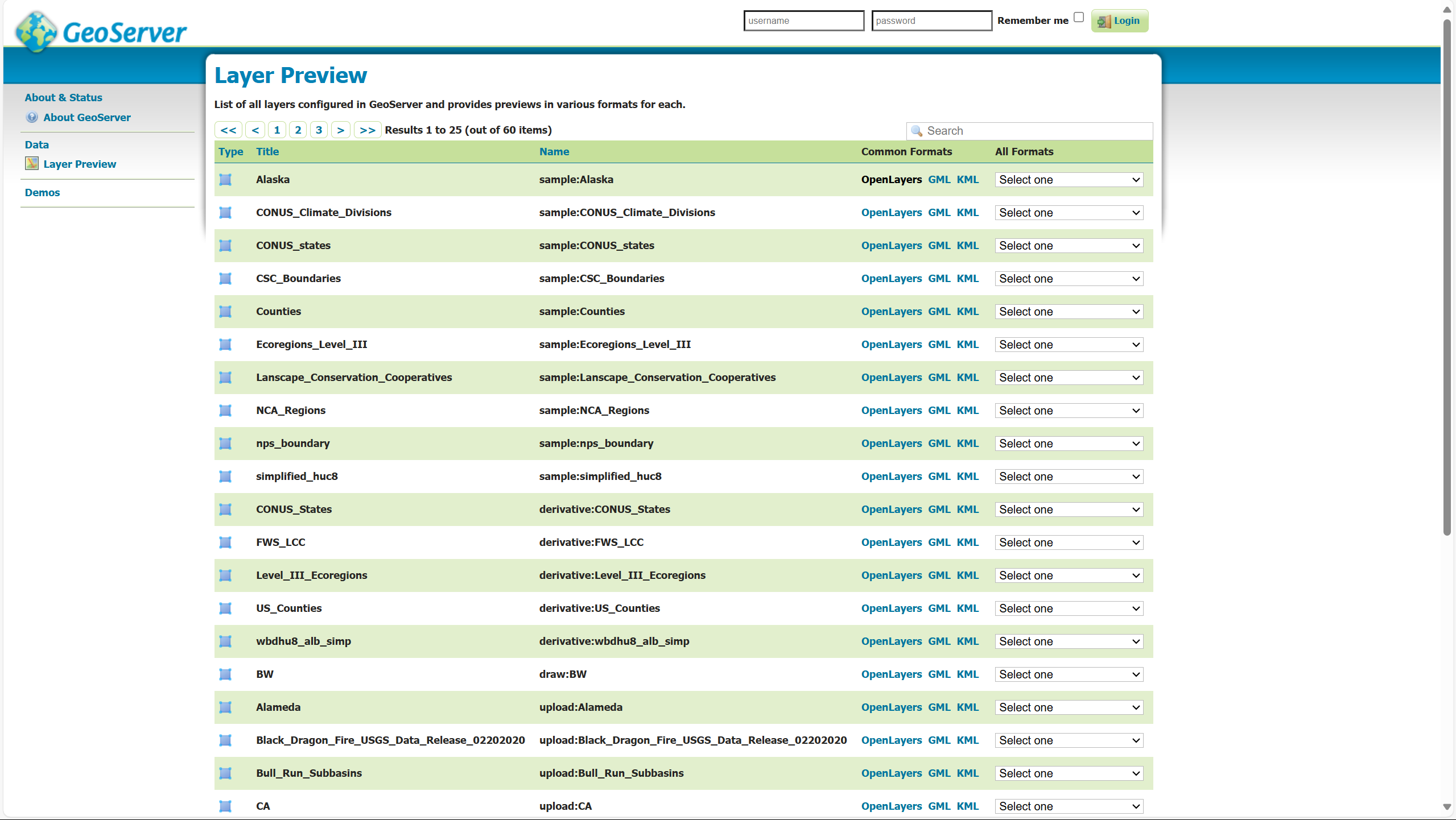Click the GeoServer globe logo
1456x820 pixels.
coord(36,31)
